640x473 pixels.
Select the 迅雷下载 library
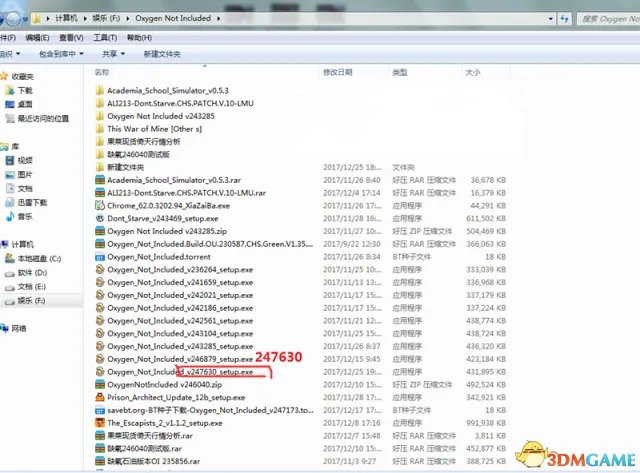[32, 202]
